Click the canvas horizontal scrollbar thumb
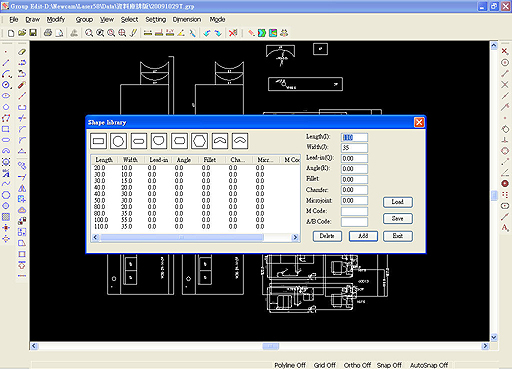 271,346
